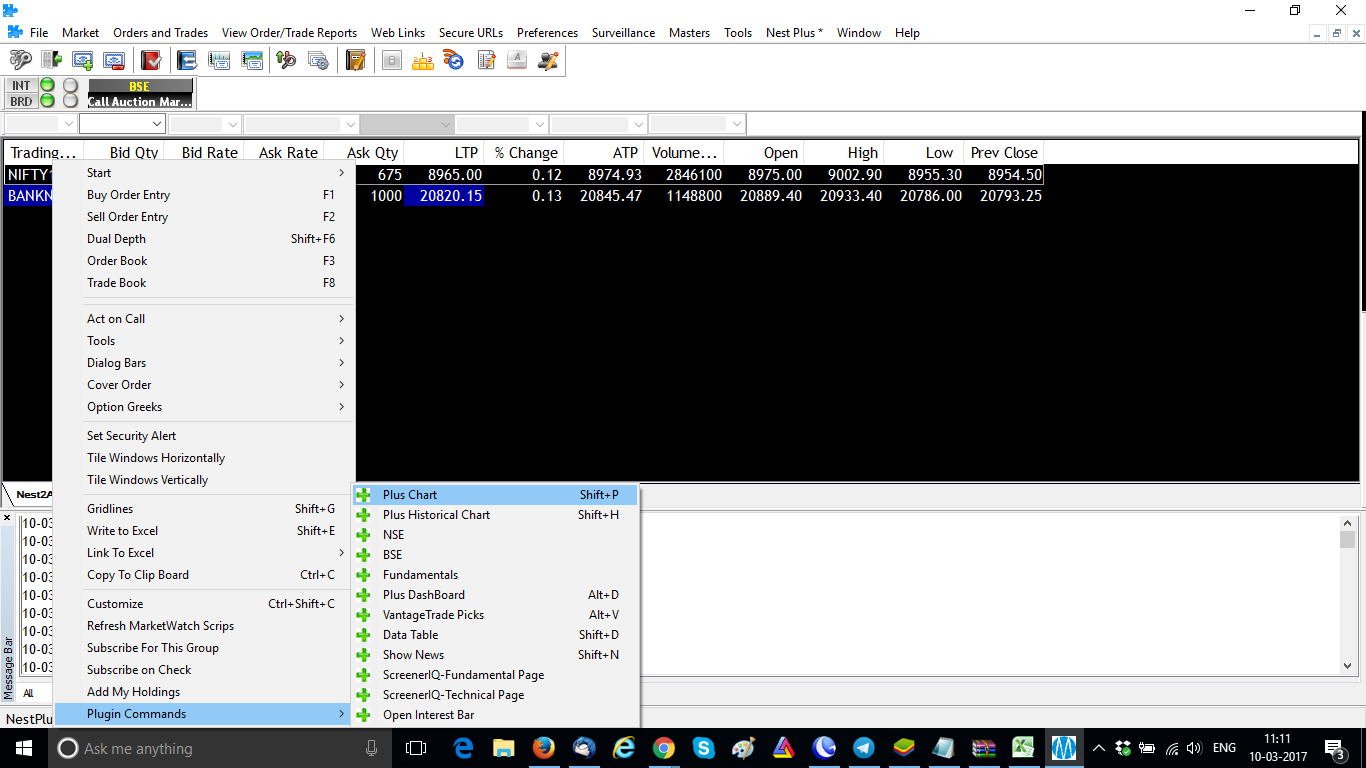The height and width of the screenshot is (768, 1366).
Task: Click the BSE Call Auction Market banner
Action: 140,94
